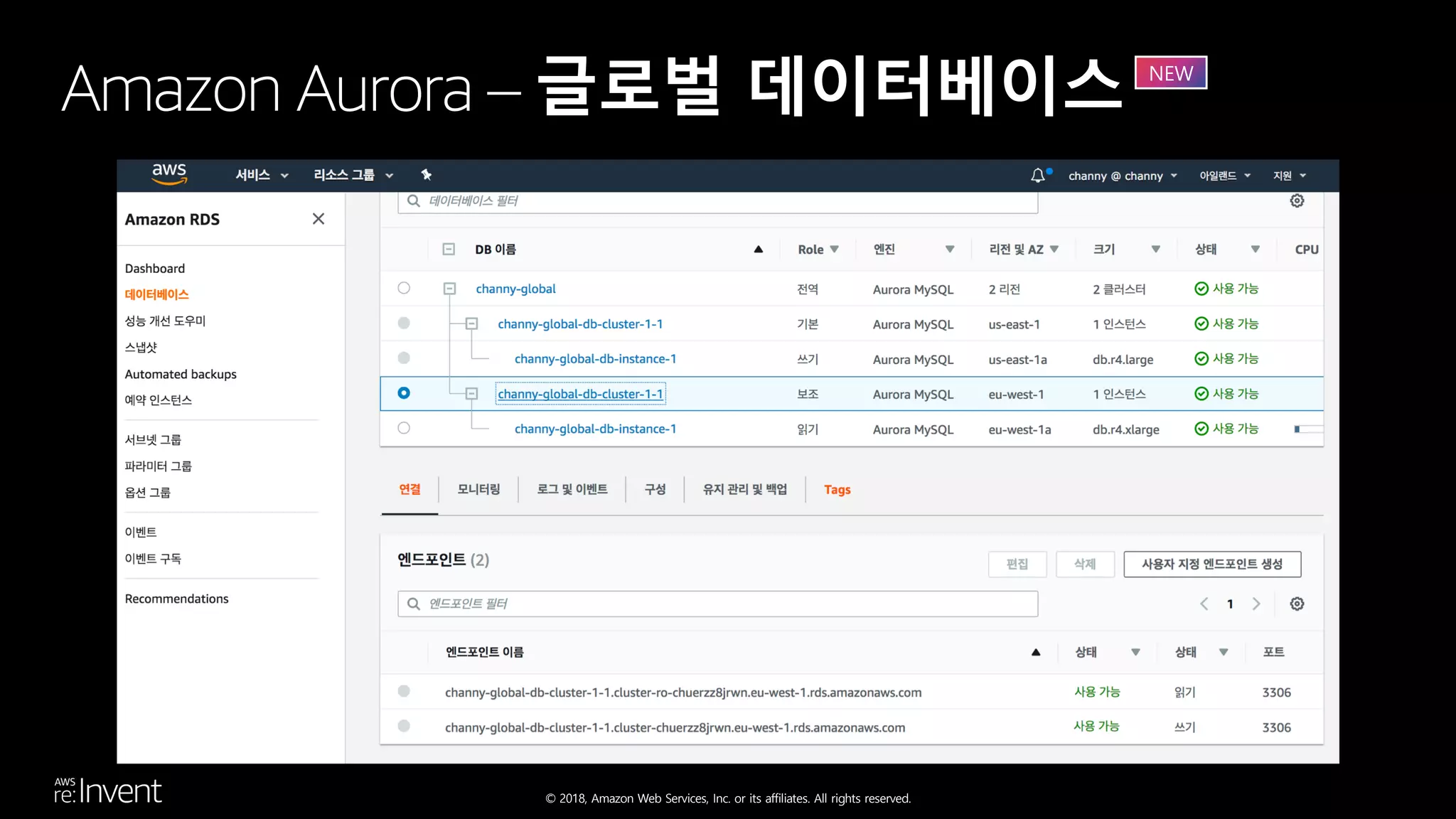Open 리전 및 AZ column filter arrow
The height and width of the screenshot is (819, 1456).
click(1054, 250)
